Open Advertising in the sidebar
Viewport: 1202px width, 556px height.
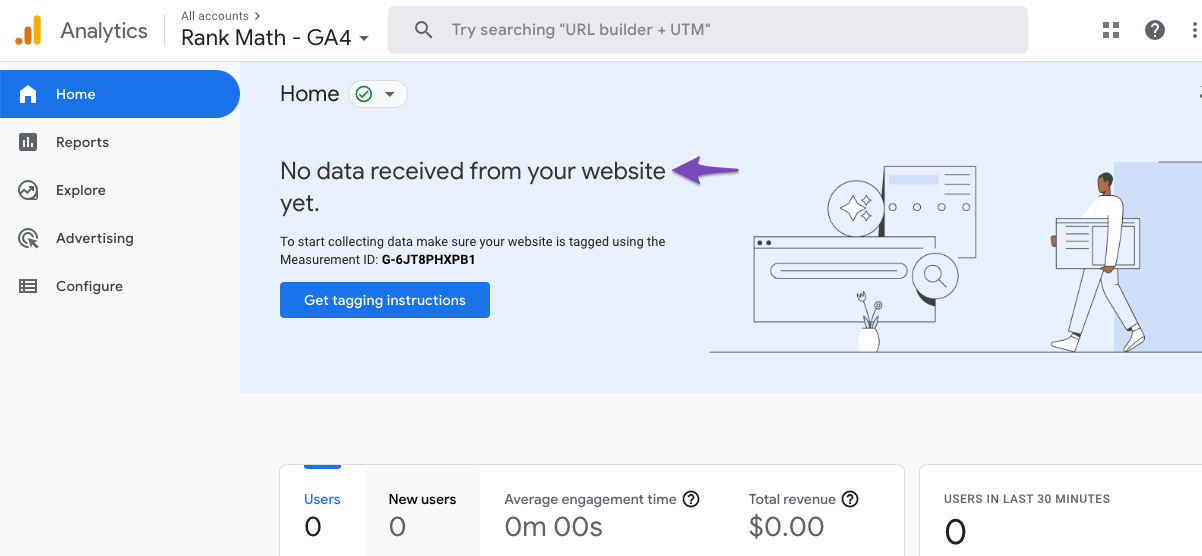120,238
